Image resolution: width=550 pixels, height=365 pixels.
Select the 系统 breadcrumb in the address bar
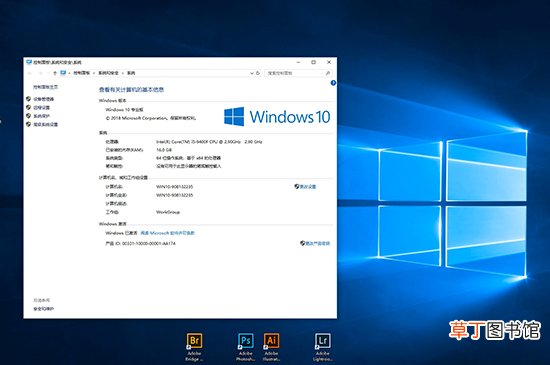coord(131,73)
